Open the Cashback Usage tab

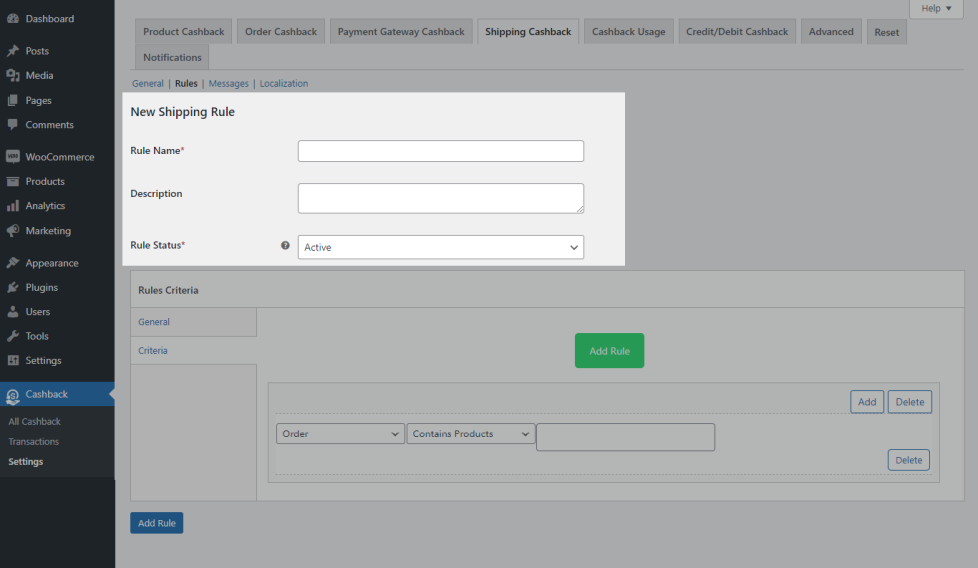point(628,32)
